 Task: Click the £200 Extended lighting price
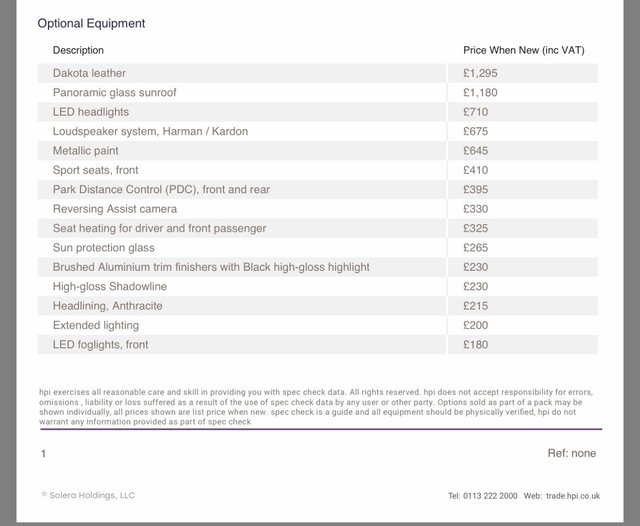click(x=475, y=325)
